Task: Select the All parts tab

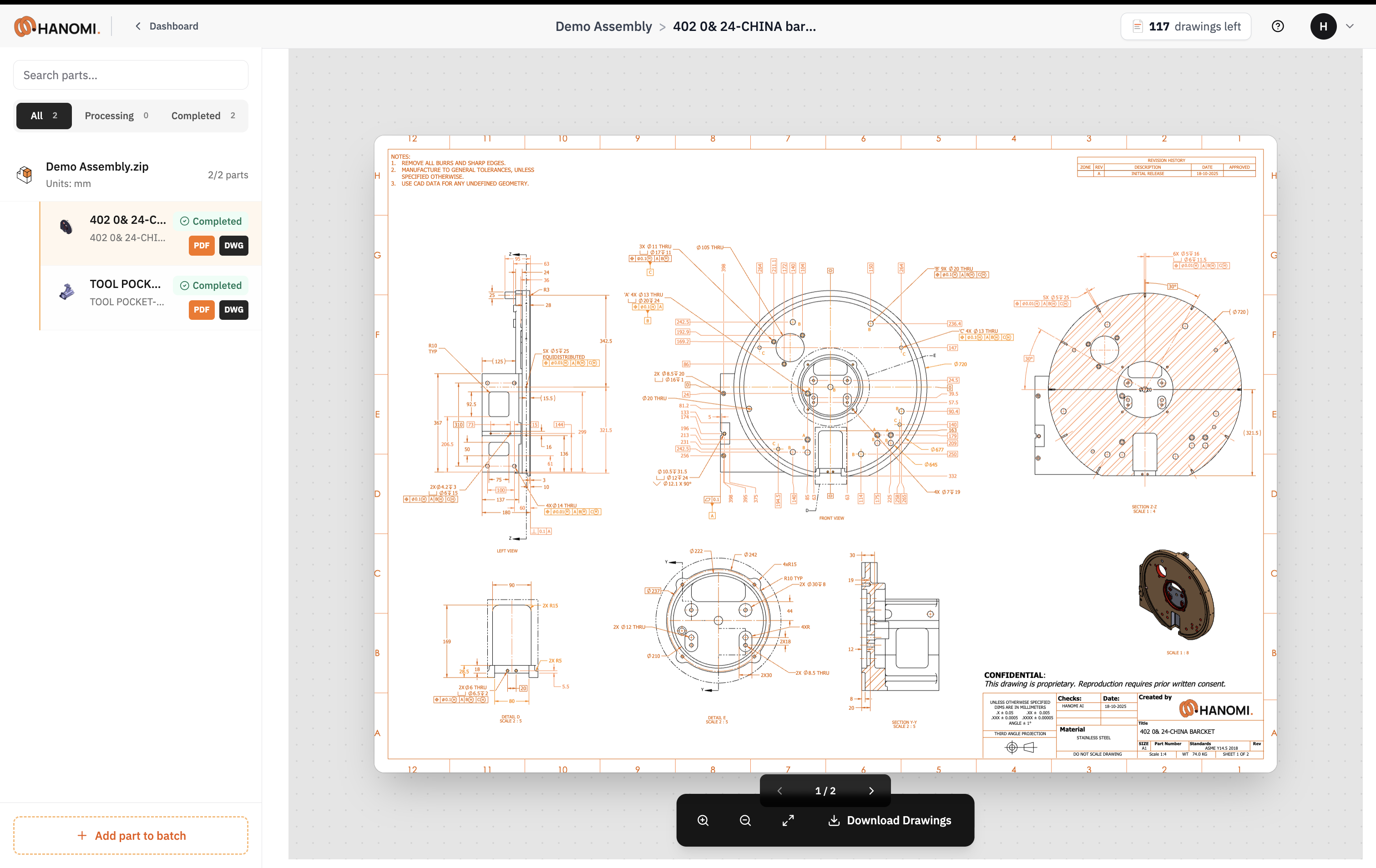Action: tap(44, 116)
